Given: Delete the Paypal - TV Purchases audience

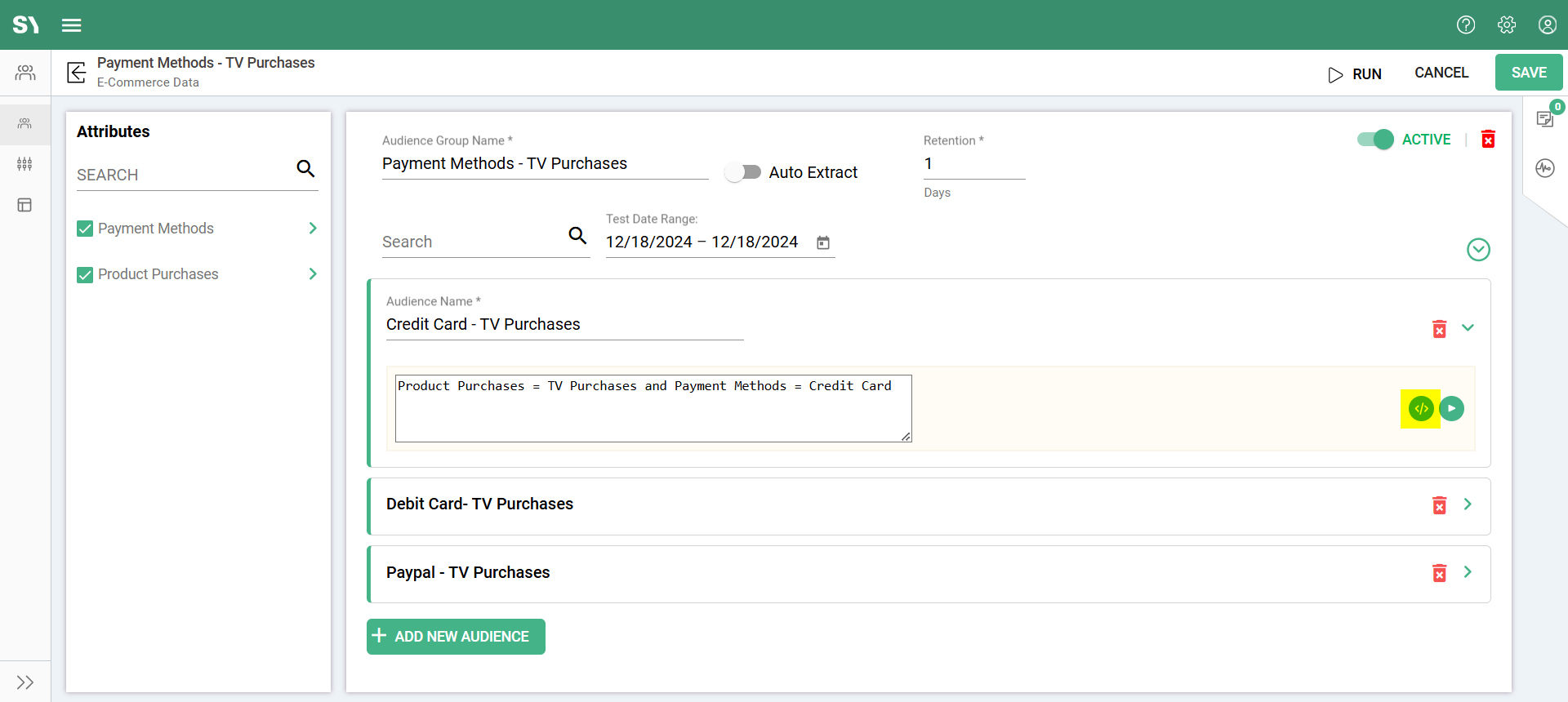Looking at the screenshot, I should [x=1439, y=573].
